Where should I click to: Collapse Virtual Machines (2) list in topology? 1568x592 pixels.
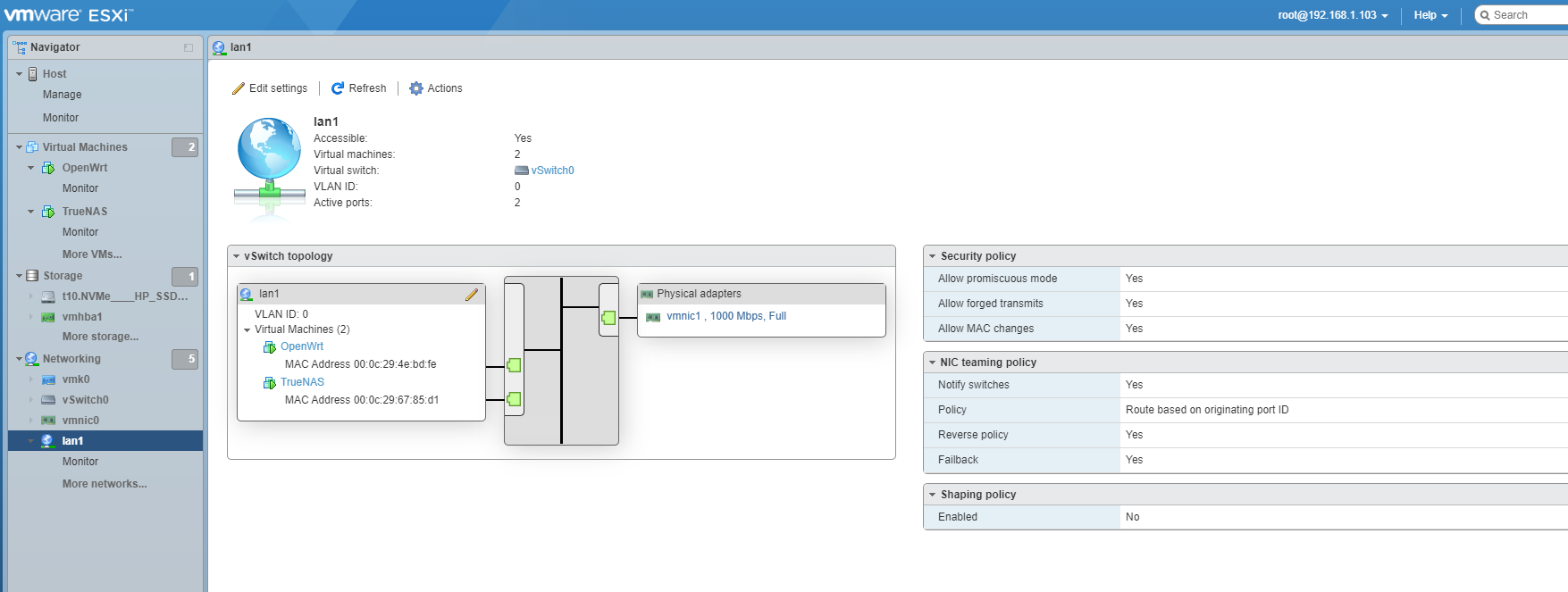[247, 330]
